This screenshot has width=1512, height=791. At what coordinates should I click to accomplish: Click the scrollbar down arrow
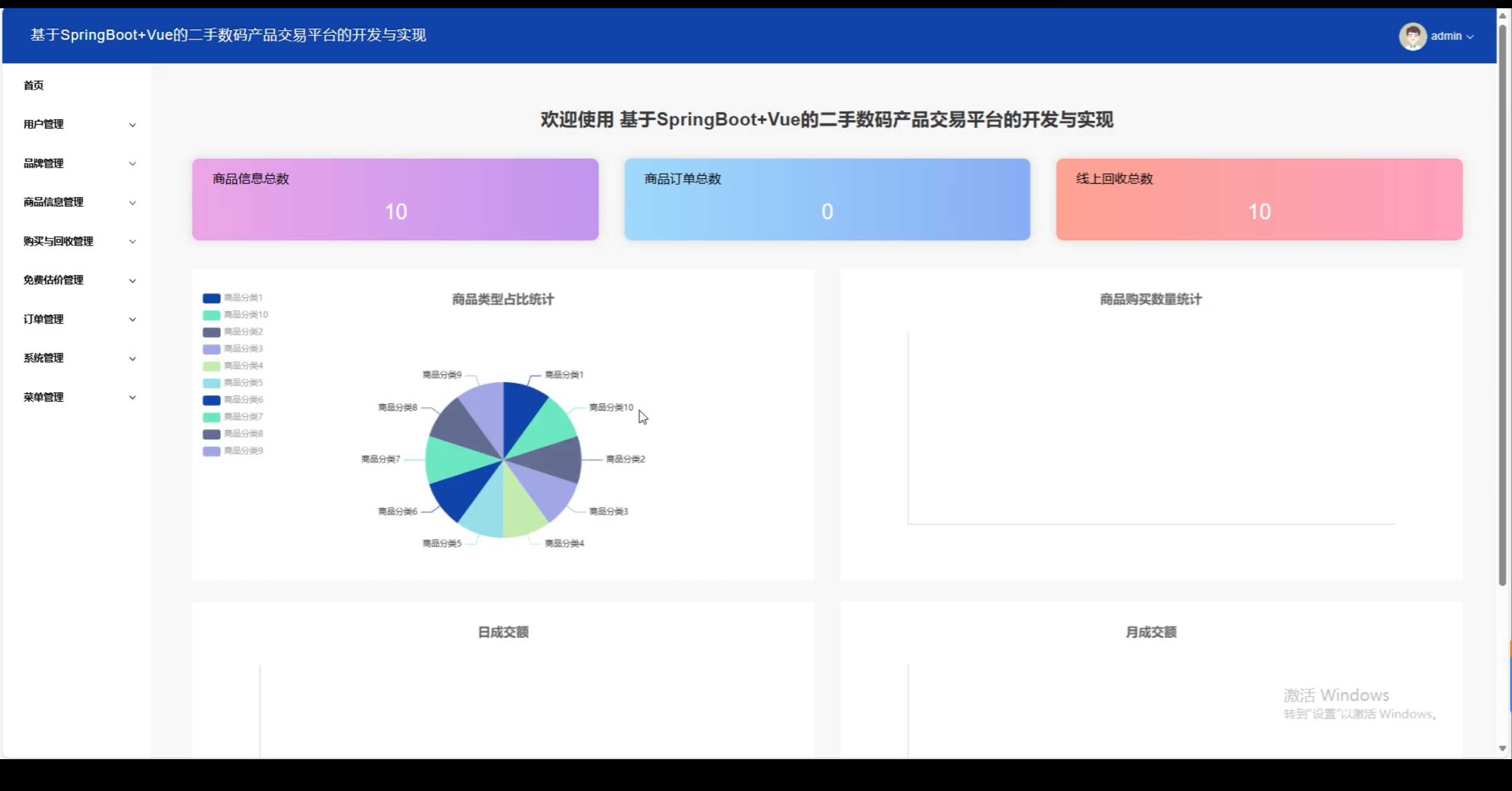click(x=1503, y=748)
